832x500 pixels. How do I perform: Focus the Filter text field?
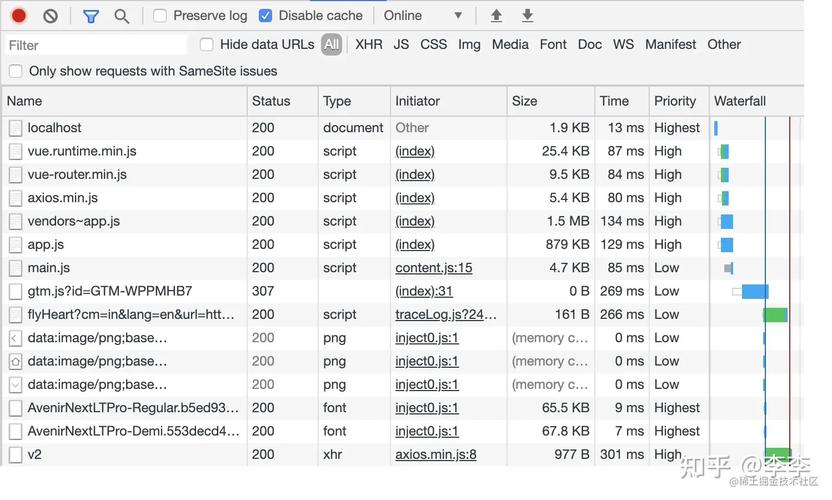pyautogui.click(x=97, y=46)
